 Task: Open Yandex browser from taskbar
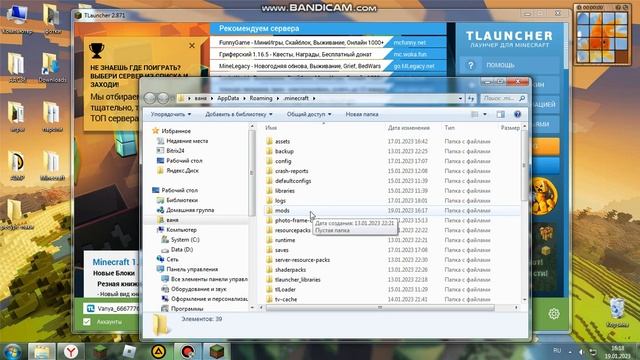(71, 351)
